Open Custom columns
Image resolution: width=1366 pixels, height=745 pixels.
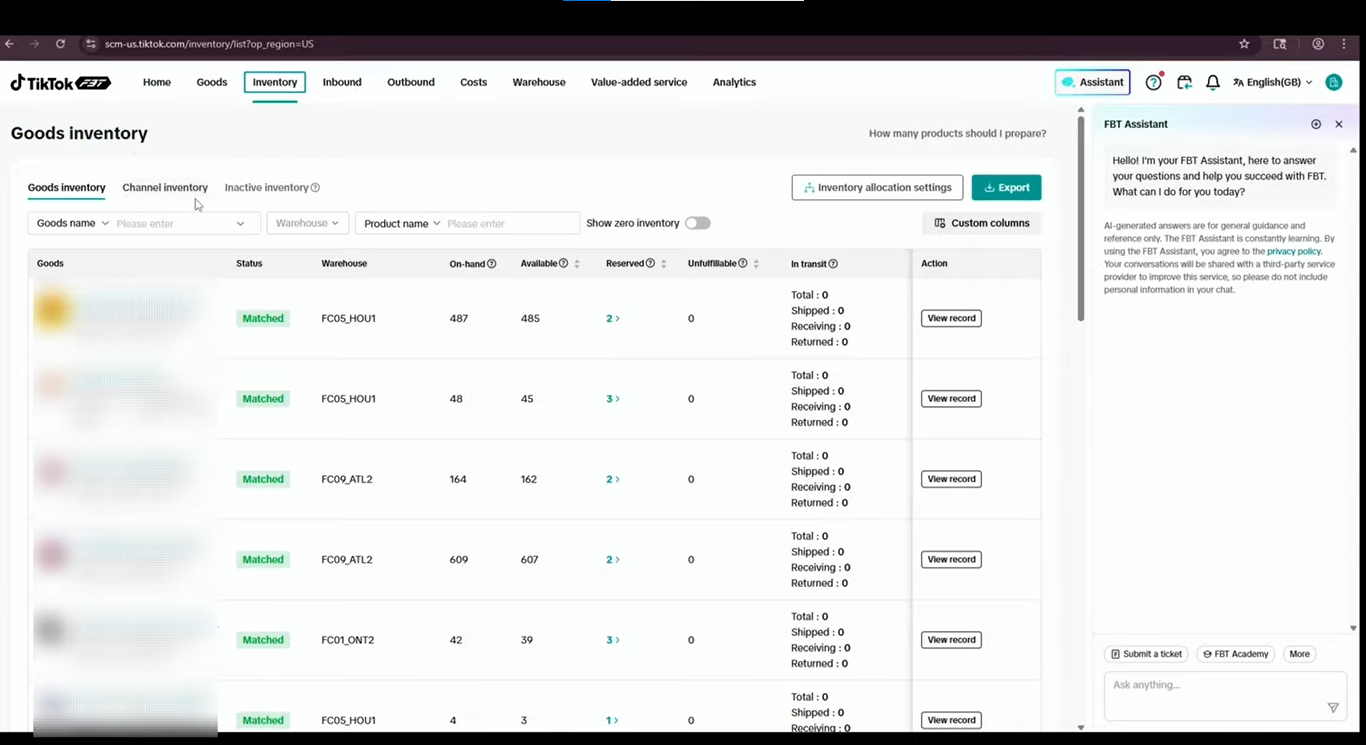981,223
